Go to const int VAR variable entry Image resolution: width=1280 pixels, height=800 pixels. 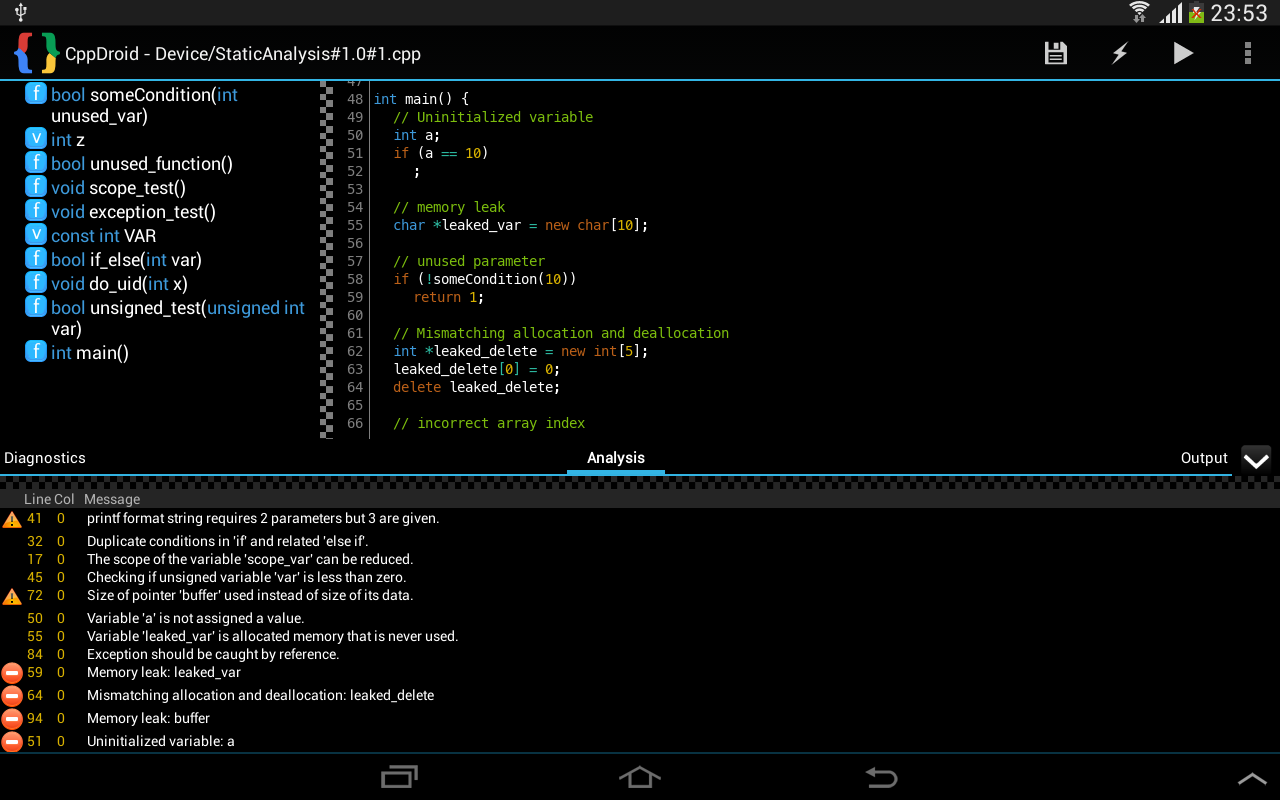point(103,236)
